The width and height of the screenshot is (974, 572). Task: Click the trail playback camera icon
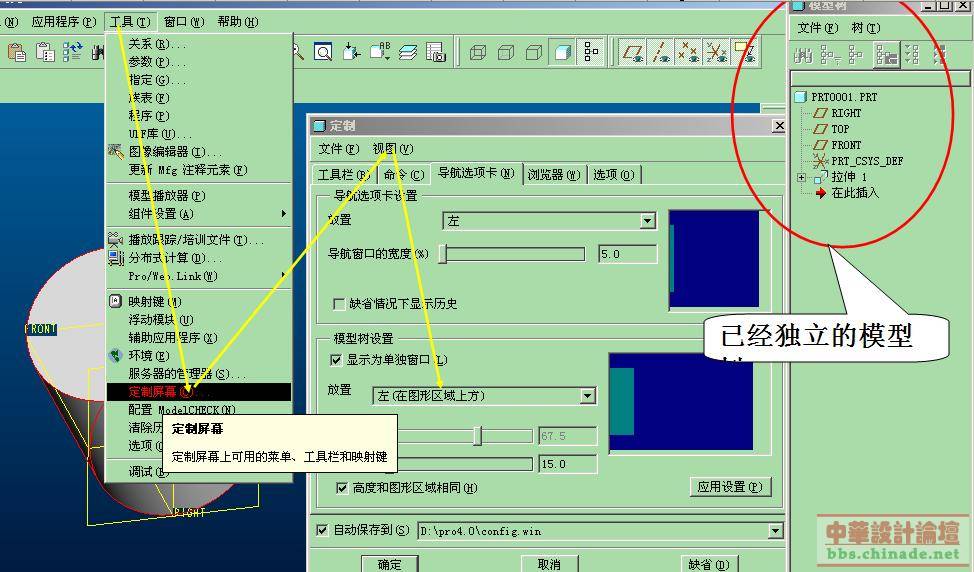116,239
